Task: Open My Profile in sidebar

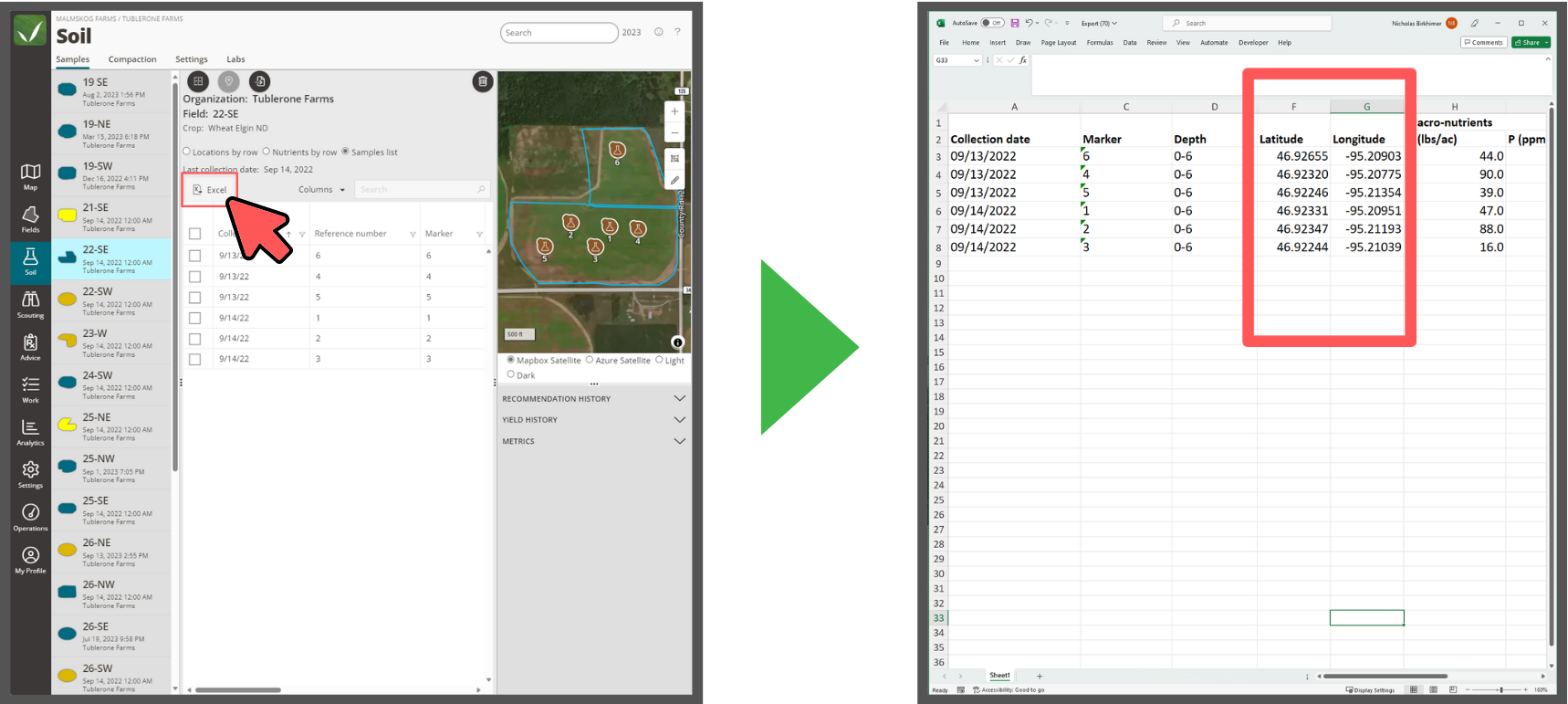Action: (x=30, y=559)
